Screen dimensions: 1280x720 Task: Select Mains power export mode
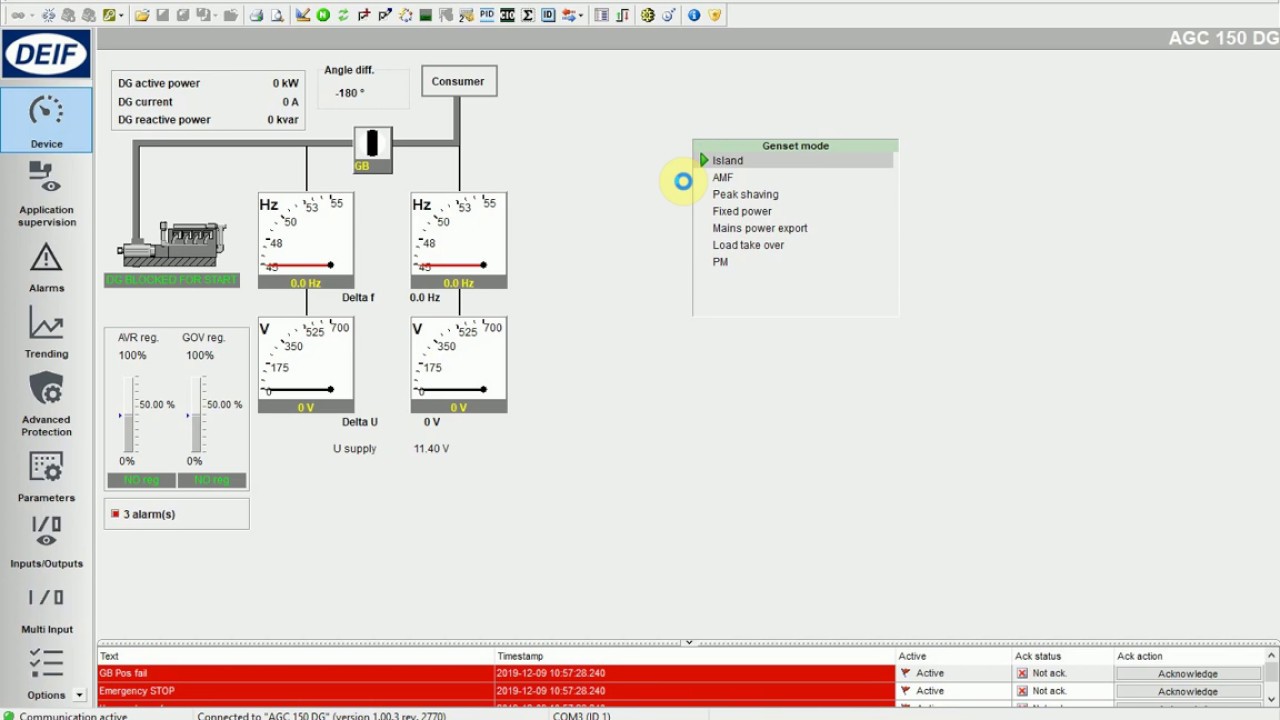[760, 229]
